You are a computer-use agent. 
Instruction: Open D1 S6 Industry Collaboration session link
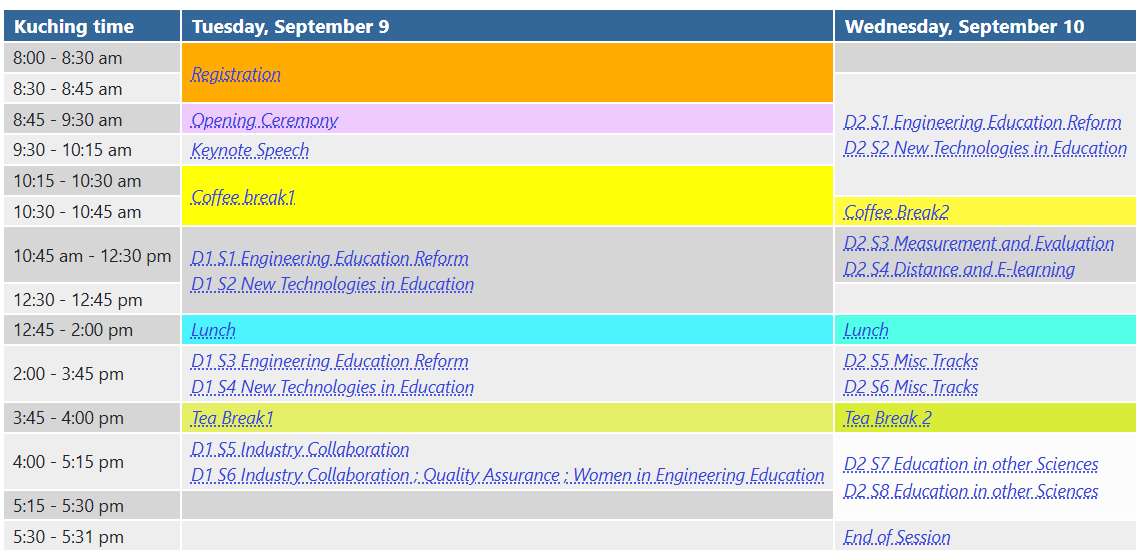tap(507, 475)
